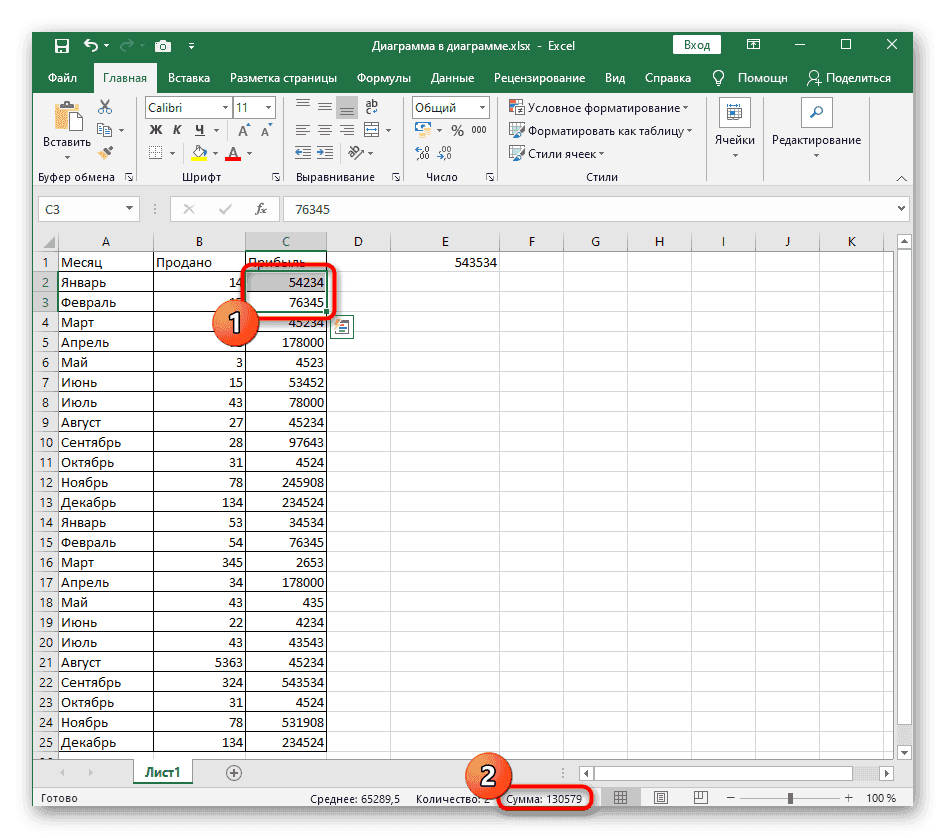Screen dimensions: 945x838
Task: Click the zoom slider in status bar
Action: point(790,798)
